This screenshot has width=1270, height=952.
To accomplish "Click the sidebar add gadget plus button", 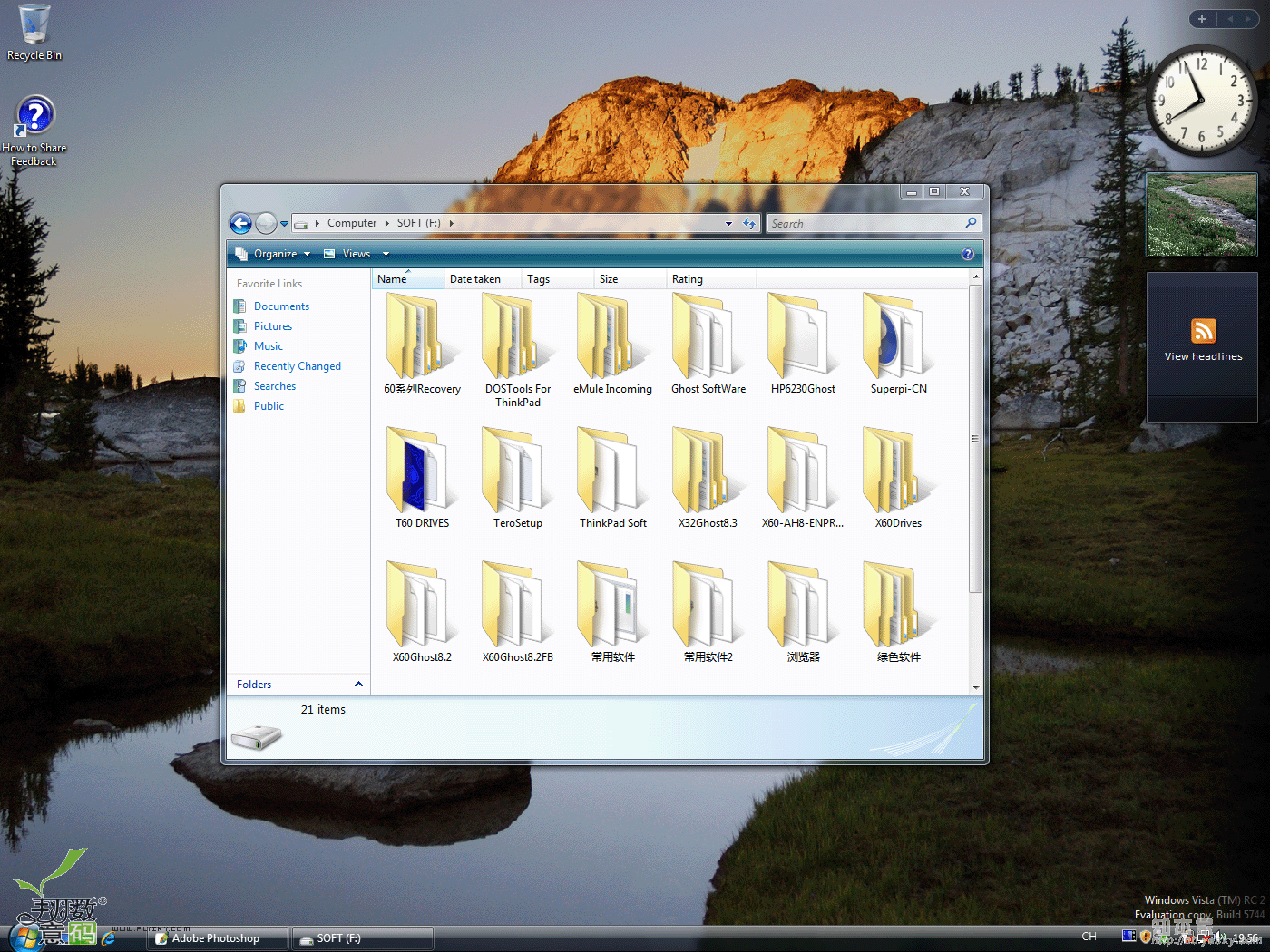I will pyautogui.click(x=1202, y=19).
